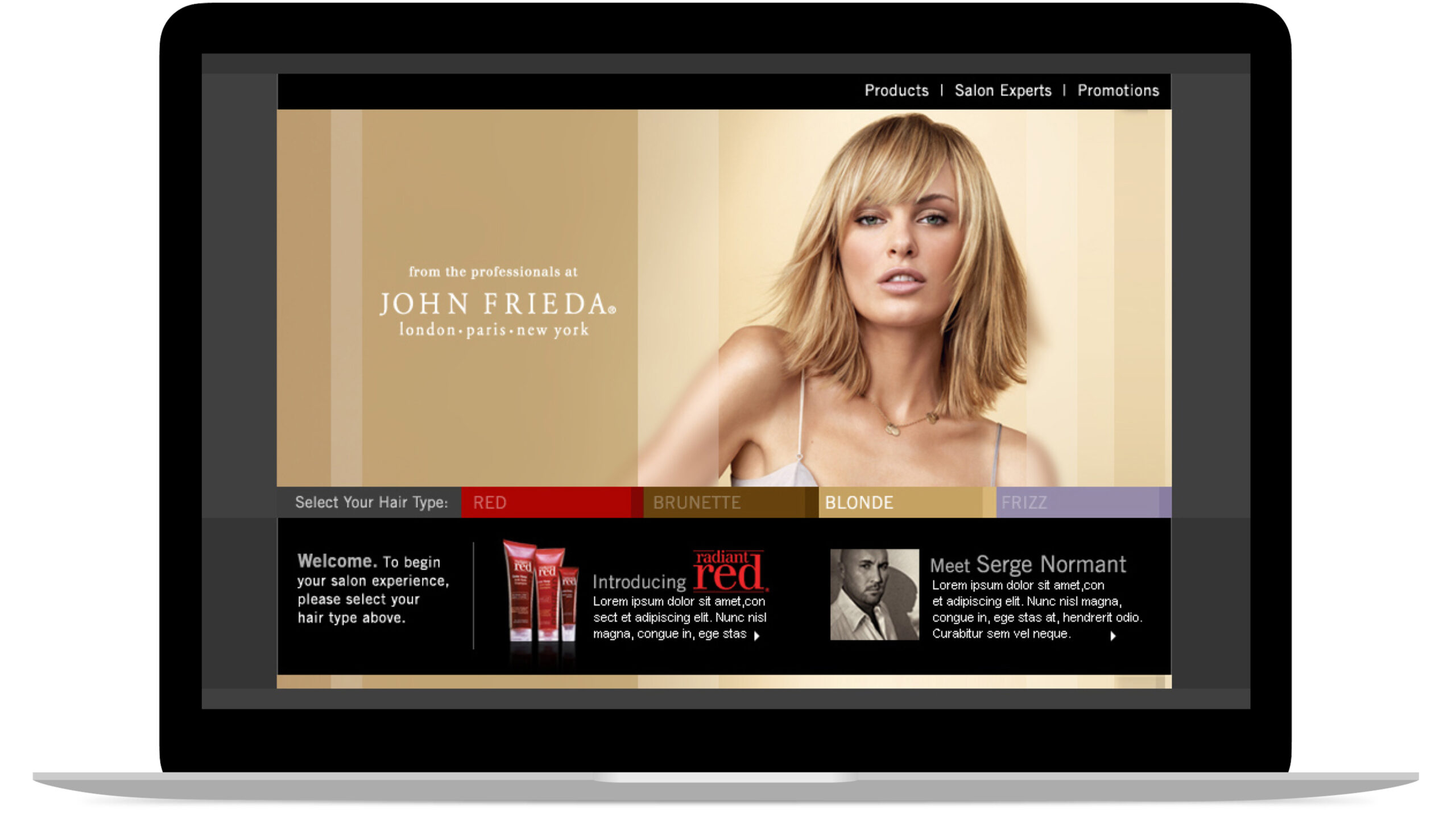Open the red product tubes thumbnail
Image resolution: width=1456 pixels, height=819 pixels.
[x=540, y=591]
